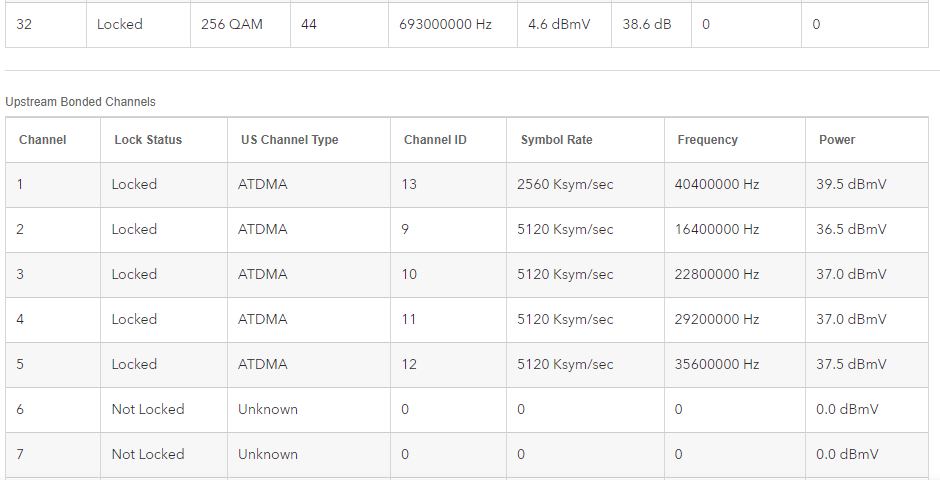
Task: Select the 16400000 Hz frequency cell
Action: click(x=717, y=230)
